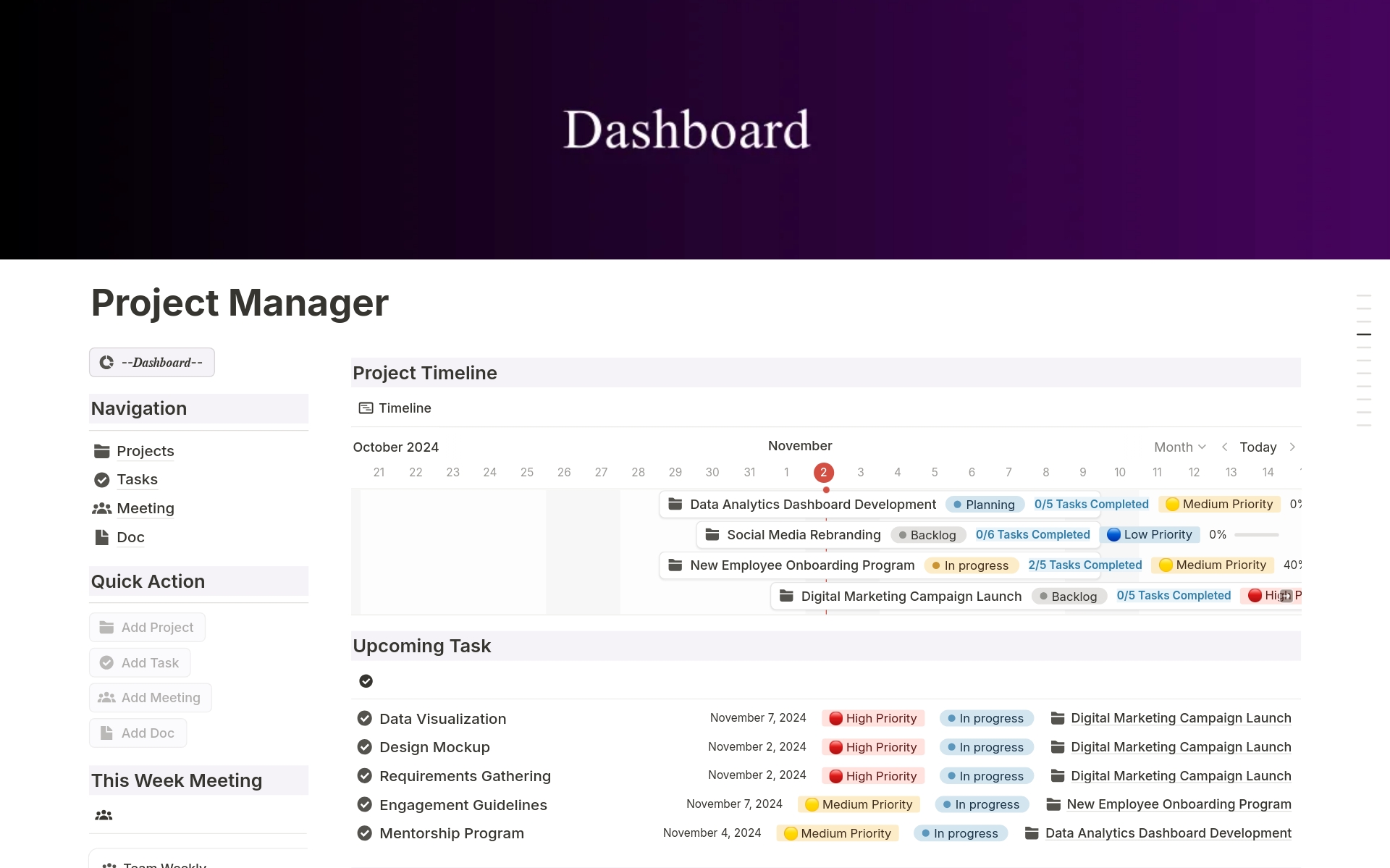
Task: Toggle completion check for Mentorship Program
Action: 364,833
